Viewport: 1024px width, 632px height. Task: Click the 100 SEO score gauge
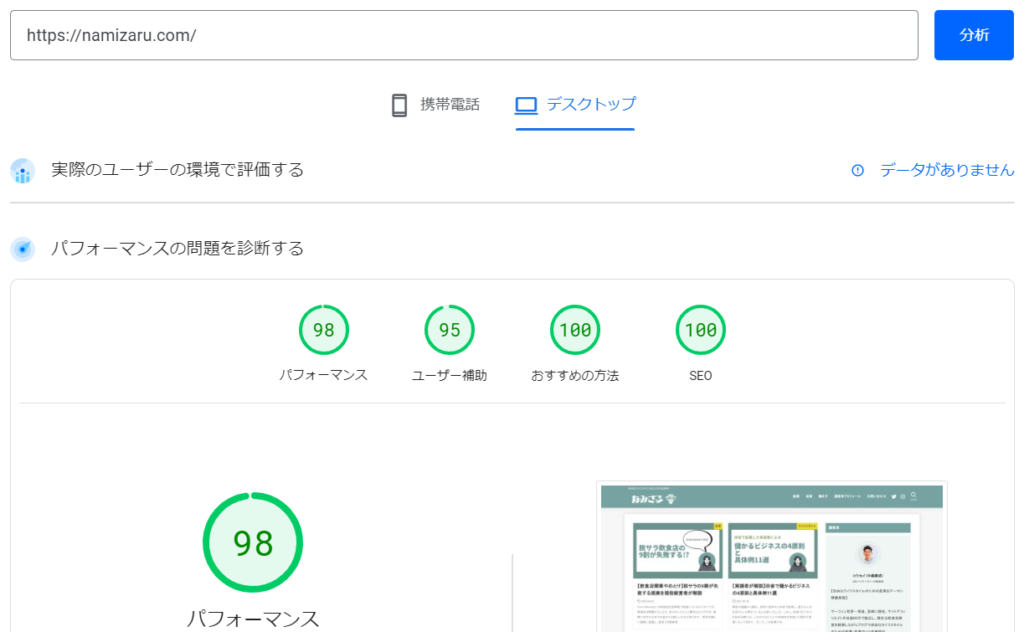[x=700, y=330]
